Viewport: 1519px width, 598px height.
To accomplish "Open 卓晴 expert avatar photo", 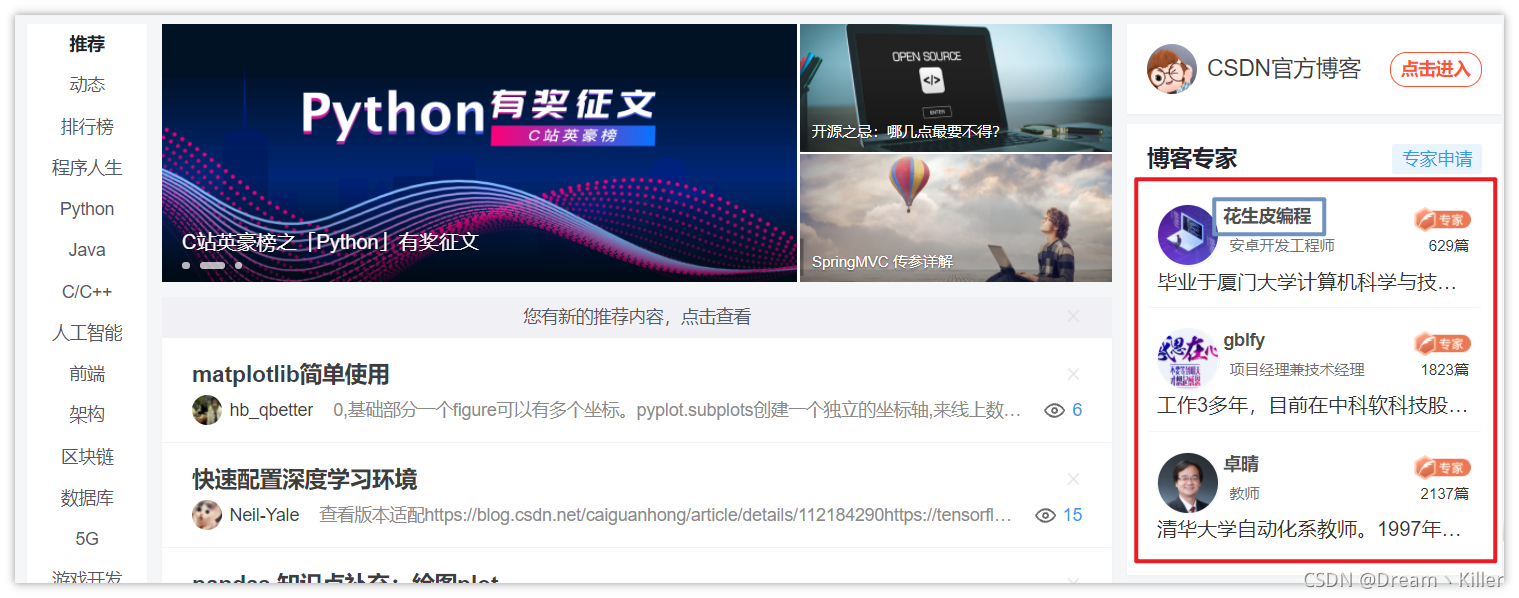I will (1187, 482).
